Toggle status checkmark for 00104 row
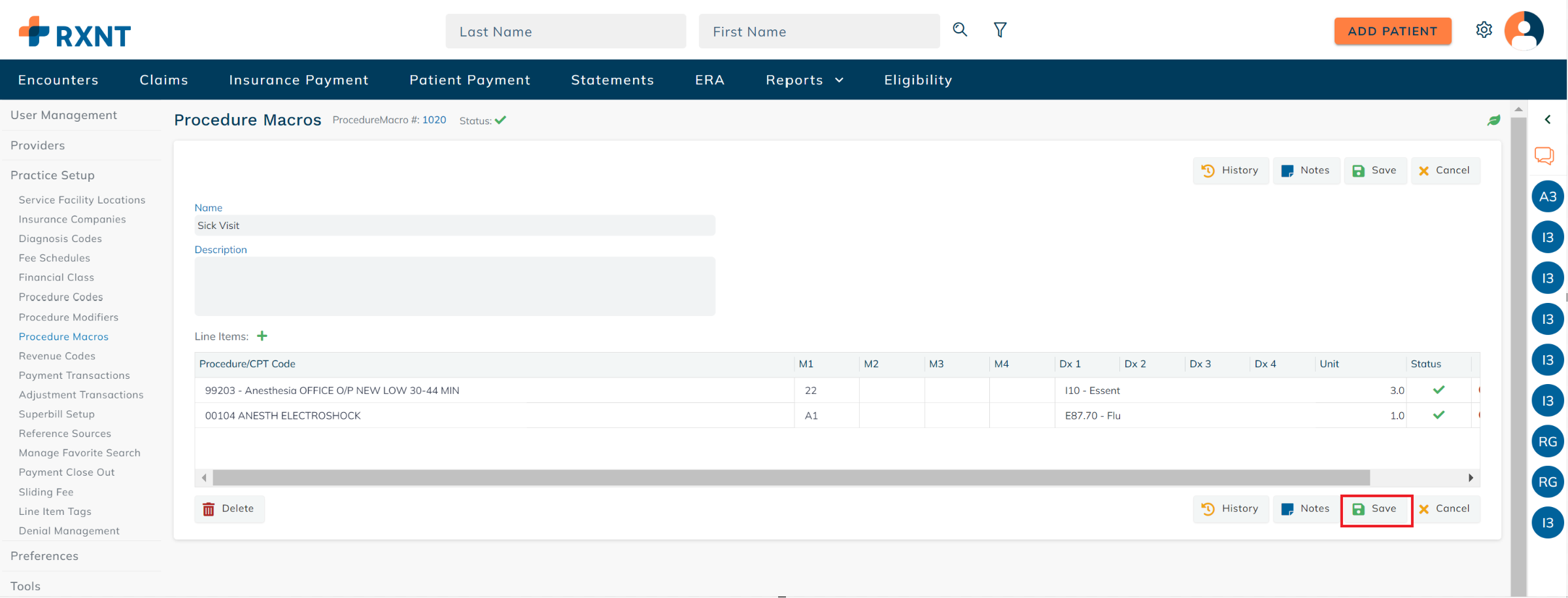The width and height of the screenshot is (1568, 598). coord(1439,415)
